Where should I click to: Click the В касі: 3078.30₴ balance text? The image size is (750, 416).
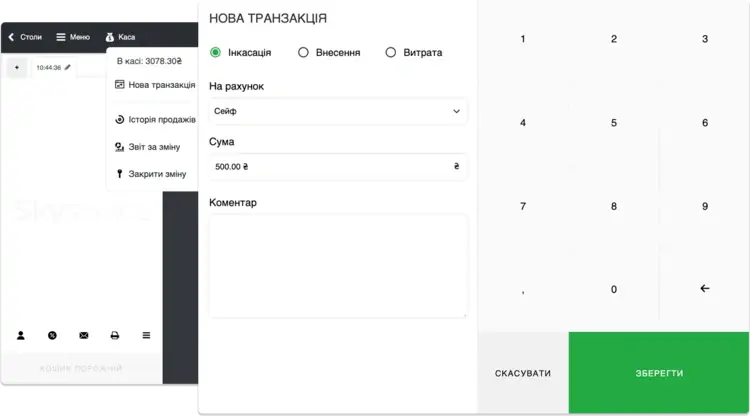[x=149, y=61]
